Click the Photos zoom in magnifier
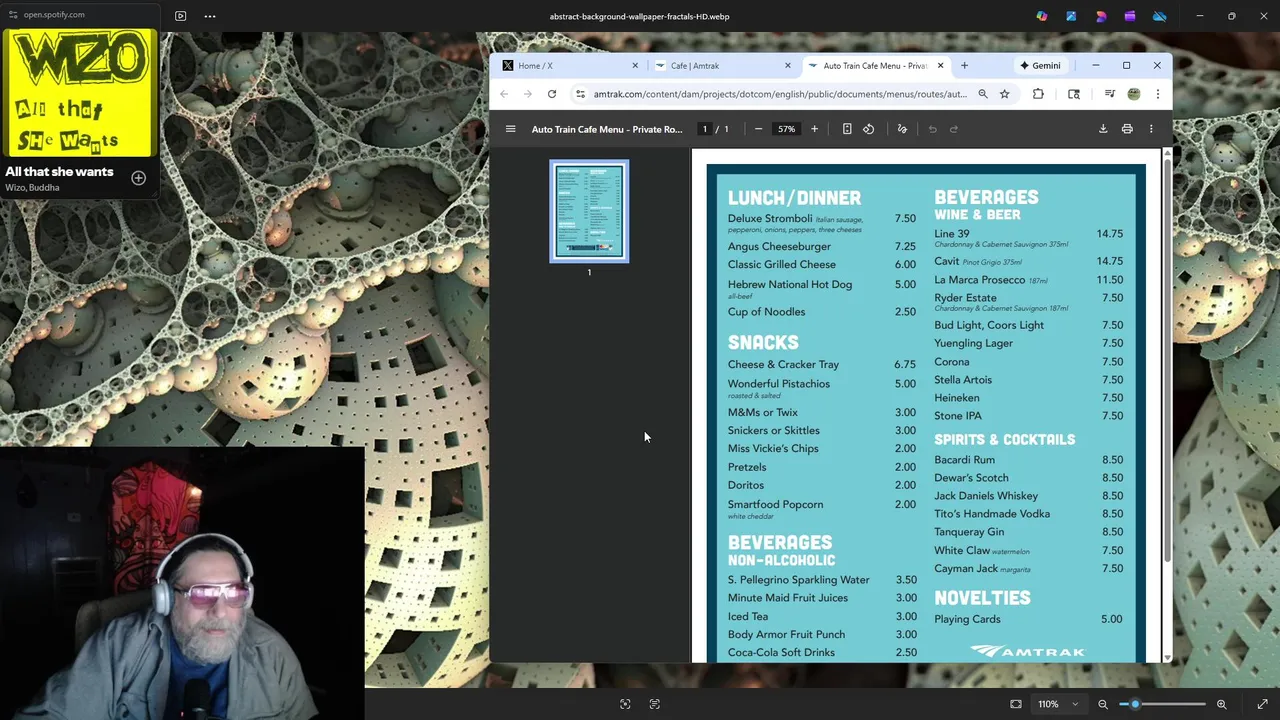Image resolution: width=1280 pixels, height=720 pixels. (x=1221, y=704)
